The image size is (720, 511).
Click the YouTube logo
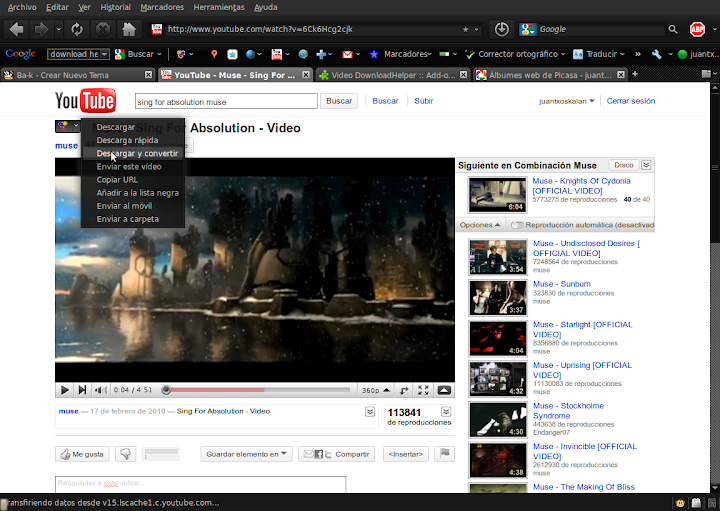point(85,101)
